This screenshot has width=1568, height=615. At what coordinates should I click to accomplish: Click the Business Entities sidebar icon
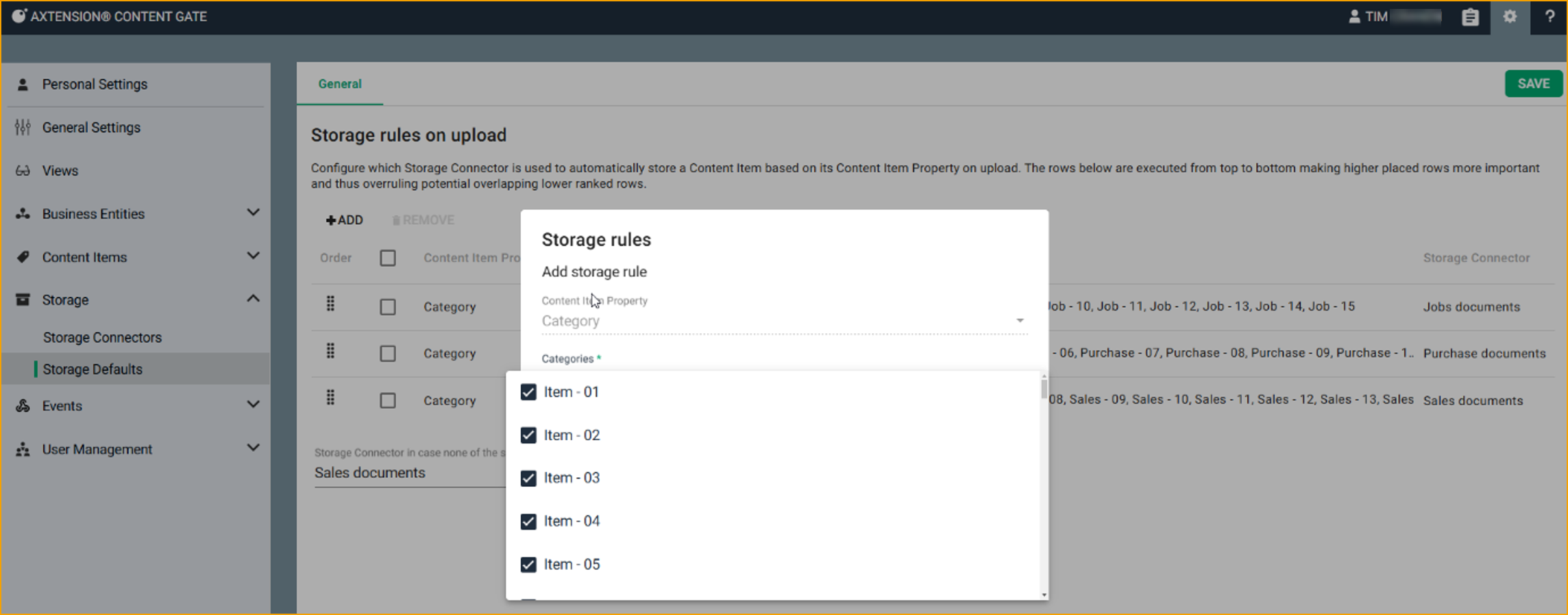click(23, 214)
